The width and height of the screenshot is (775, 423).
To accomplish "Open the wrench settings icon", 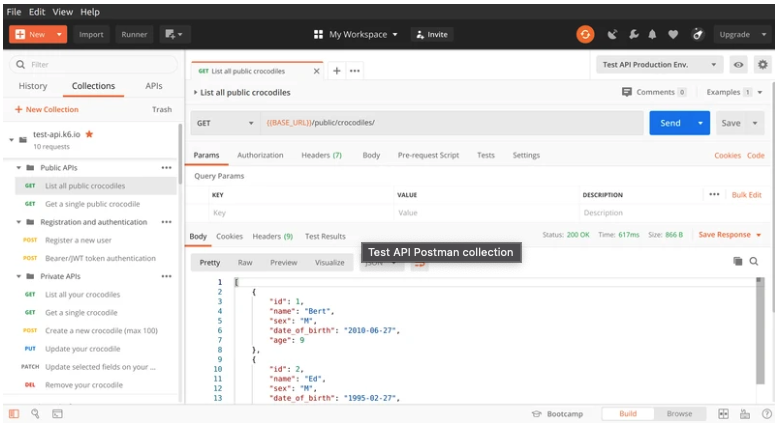I will (x=633, y=35).
